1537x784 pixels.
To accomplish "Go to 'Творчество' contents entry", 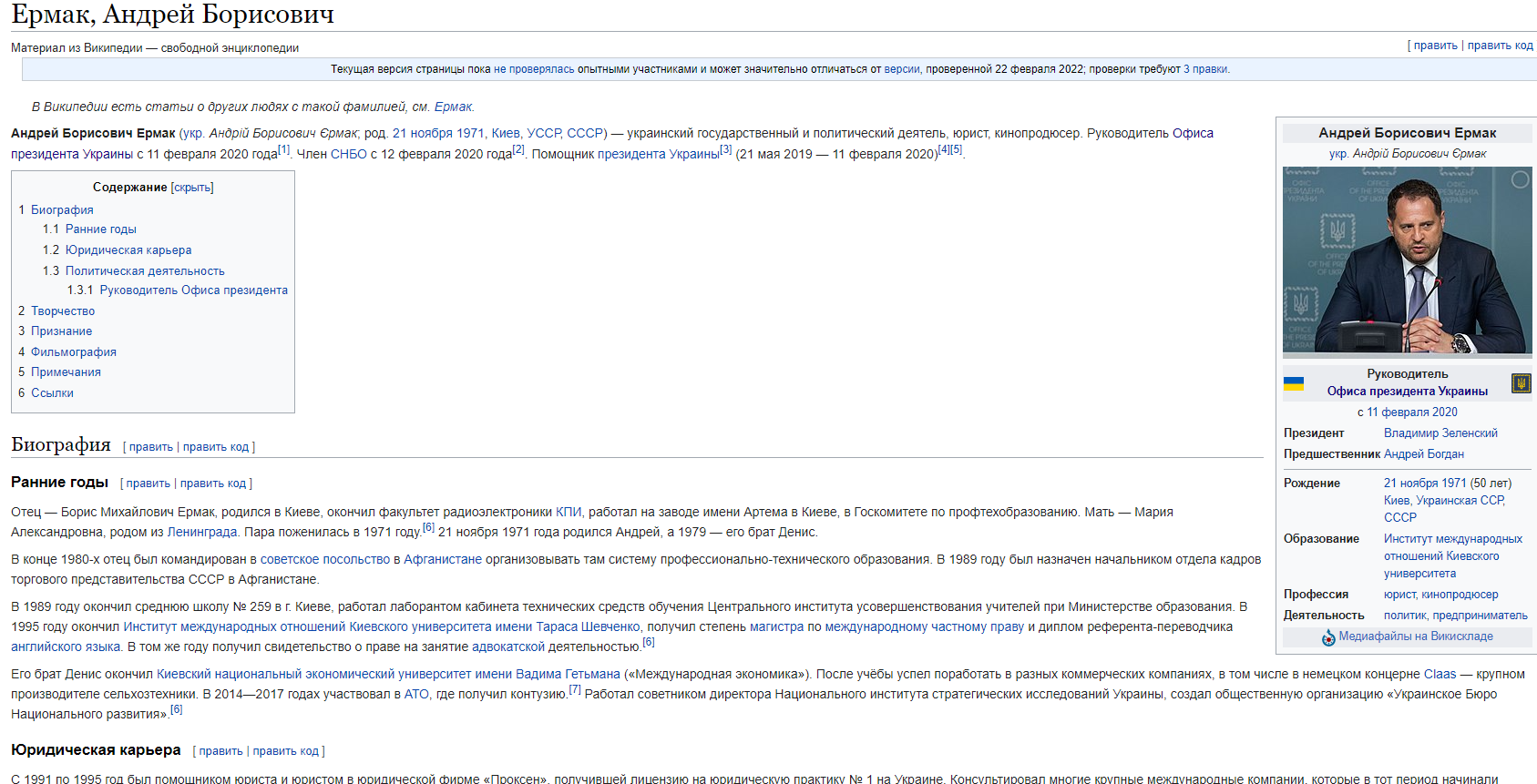I will (x=63, y=311).
